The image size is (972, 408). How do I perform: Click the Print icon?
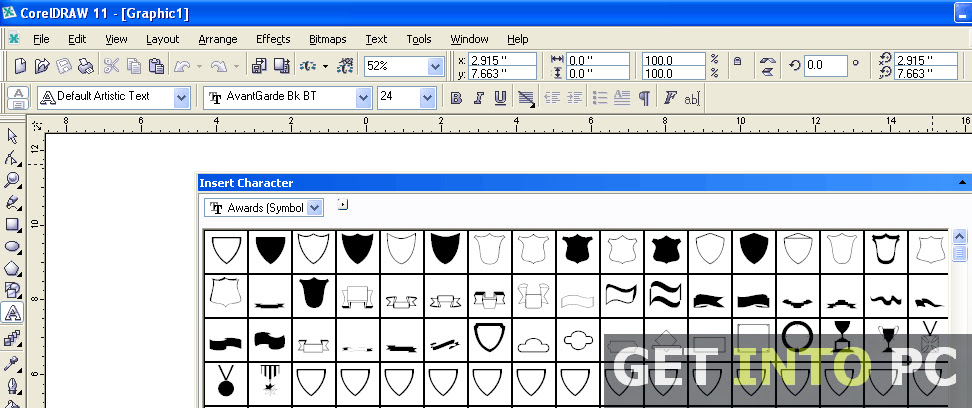(x=85, y=66)
